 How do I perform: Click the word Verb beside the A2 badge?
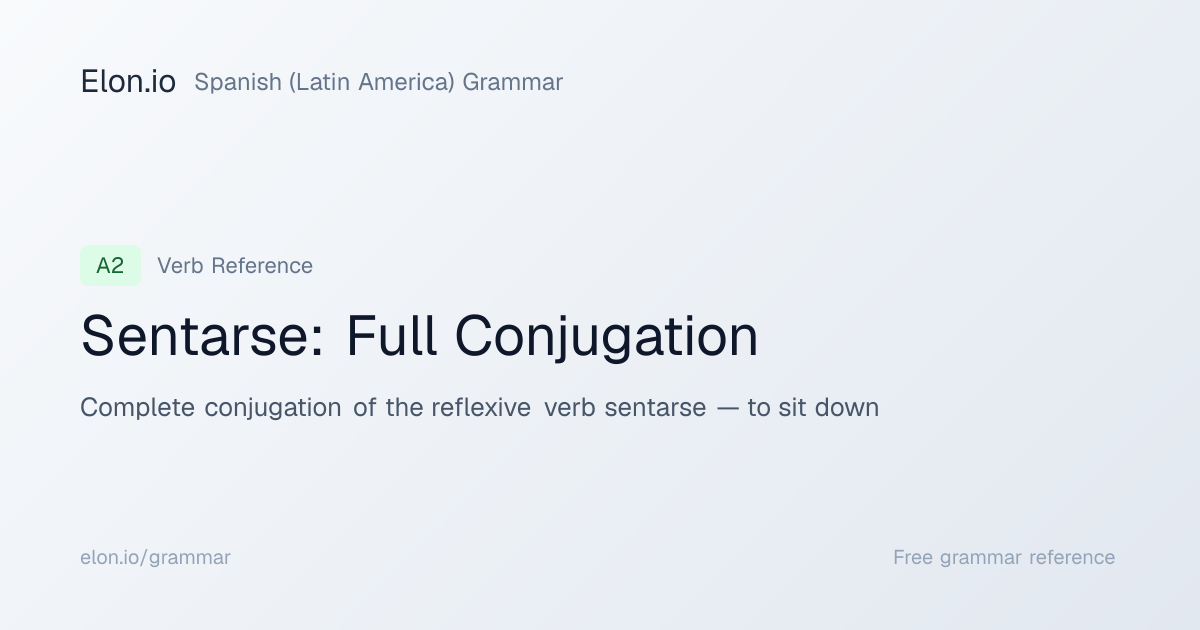tap(179, 266)
